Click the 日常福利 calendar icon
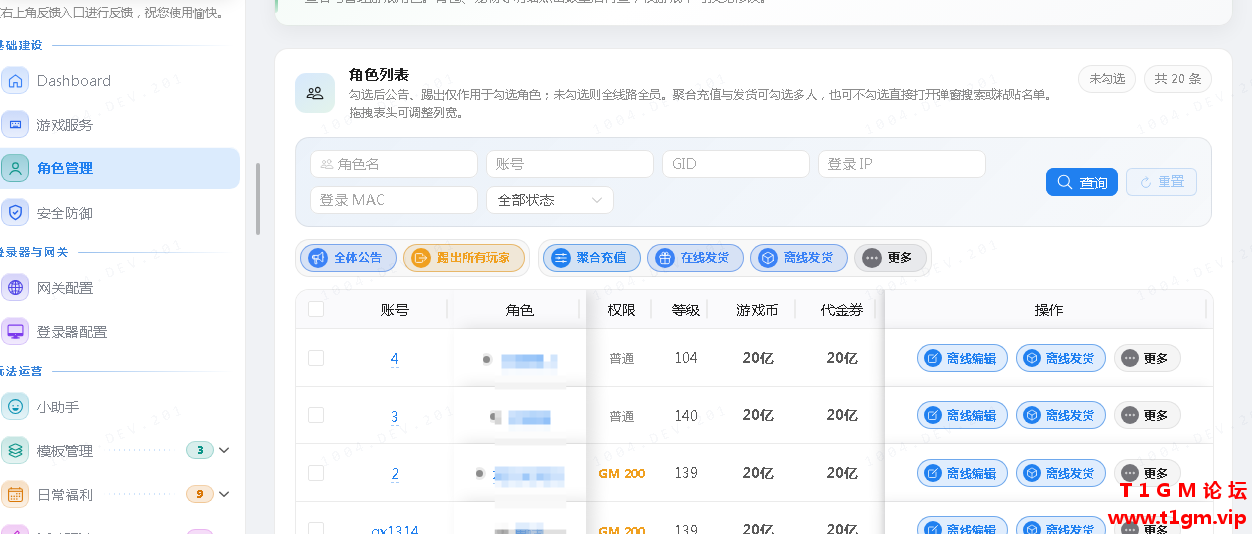The height and width of the screenshot is (534, 1252). pyautogui.click(x=15, y=494)
